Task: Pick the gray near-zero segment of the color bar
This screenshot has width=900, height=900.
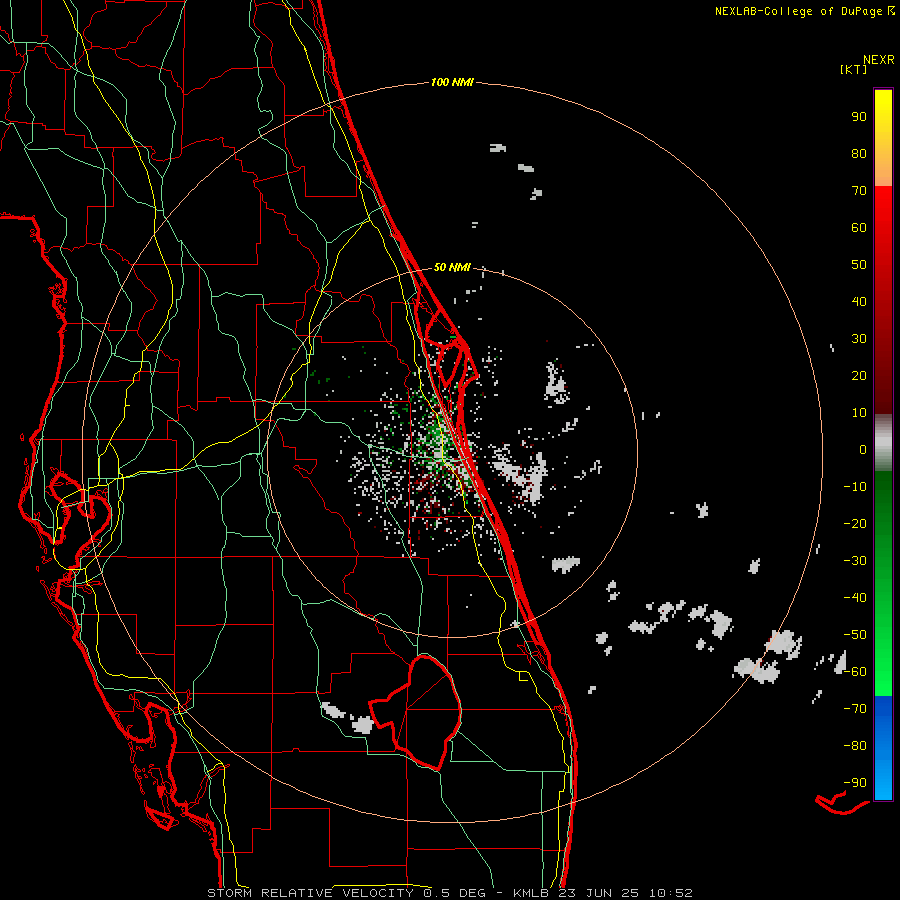Action: [x=883, y=443]
